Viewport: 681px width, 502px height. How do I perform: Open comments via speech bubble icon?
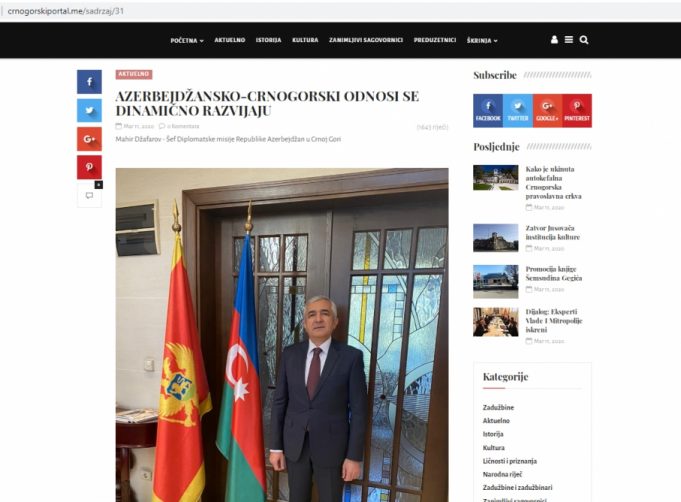pyautogui.click(x=89, y=195)
